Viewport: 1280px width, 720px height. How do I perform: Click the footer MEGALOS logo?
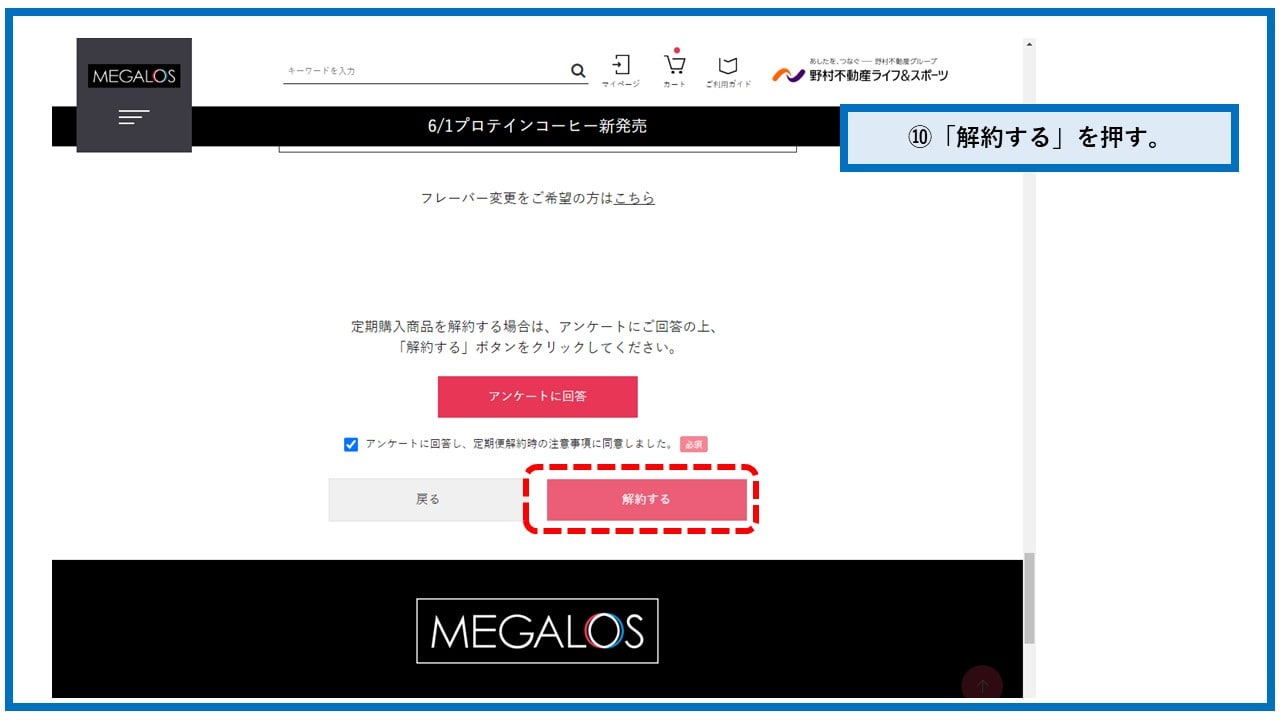point(537,631)
